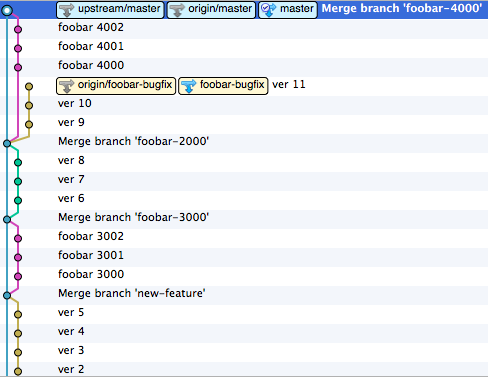The height and width of the screenshot is (377, 488).
Task: Select the commit message "ver 5"
Action: tap(71, 313)
